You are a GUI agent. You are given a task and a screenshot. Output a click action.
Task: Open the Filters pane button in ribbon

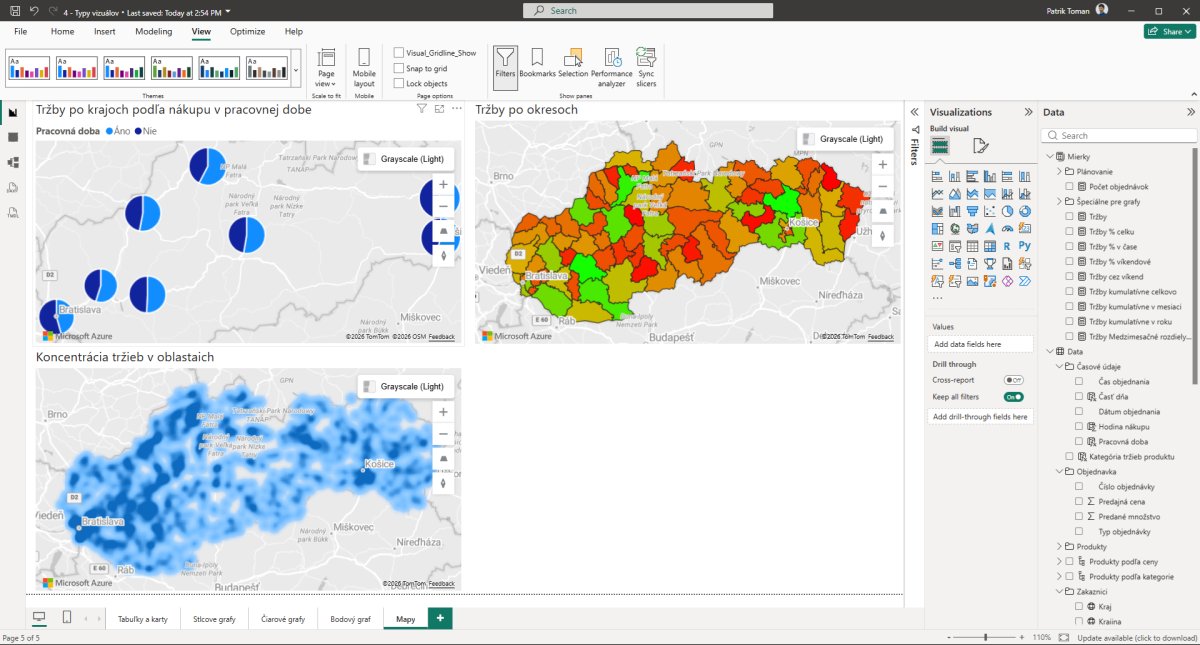point(506,63)
